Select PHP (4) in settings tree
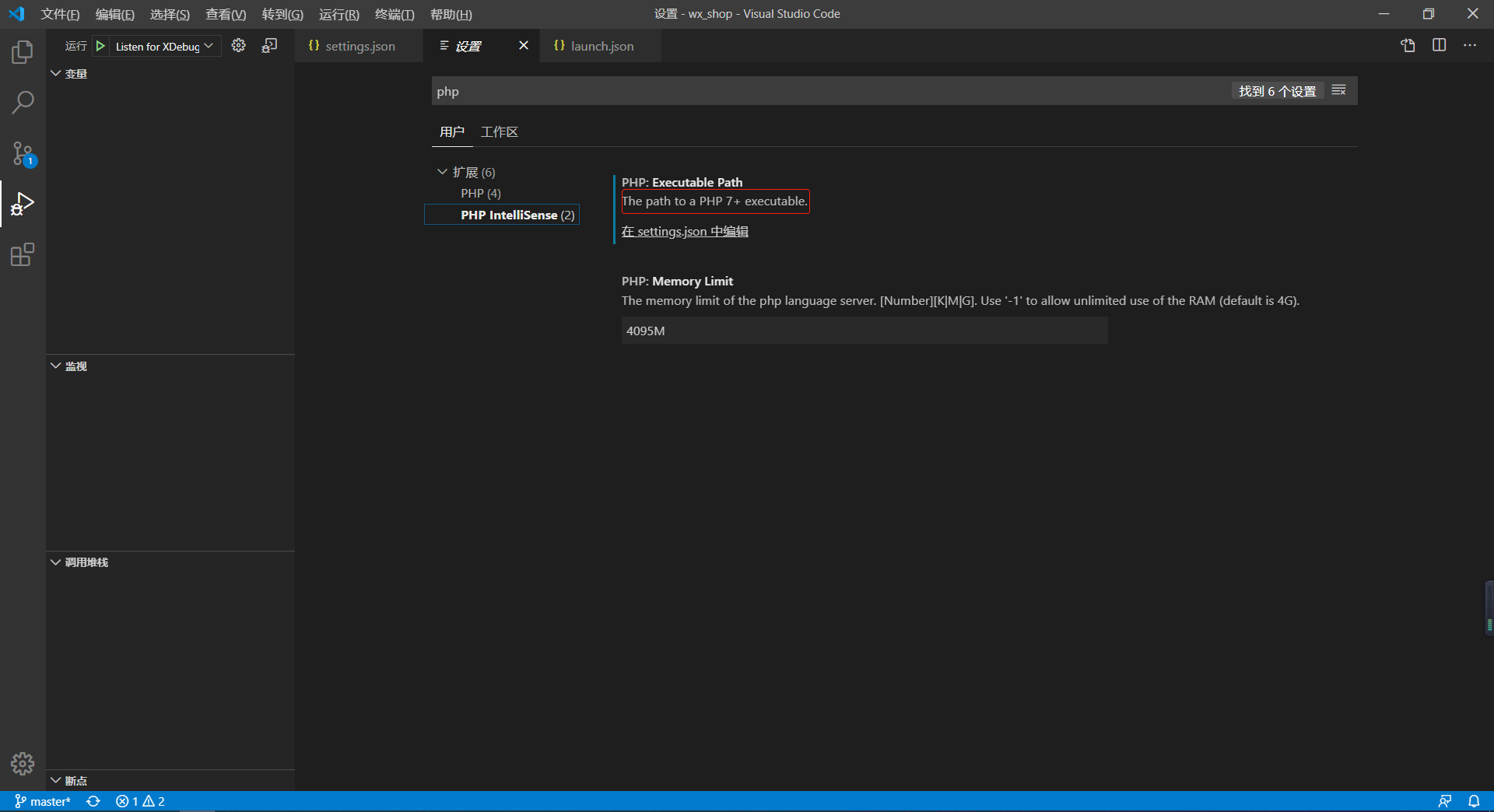This screenshot has width=1494, height=812. click(481, 193)
